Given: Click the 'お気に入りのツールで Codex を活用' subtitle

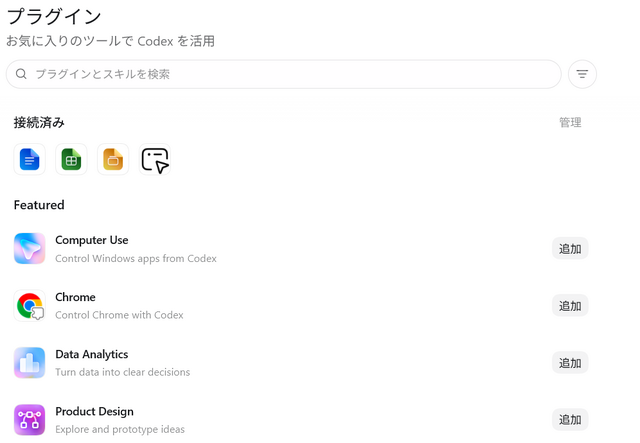Looking at the screenshot, I should tap(110, 41).
